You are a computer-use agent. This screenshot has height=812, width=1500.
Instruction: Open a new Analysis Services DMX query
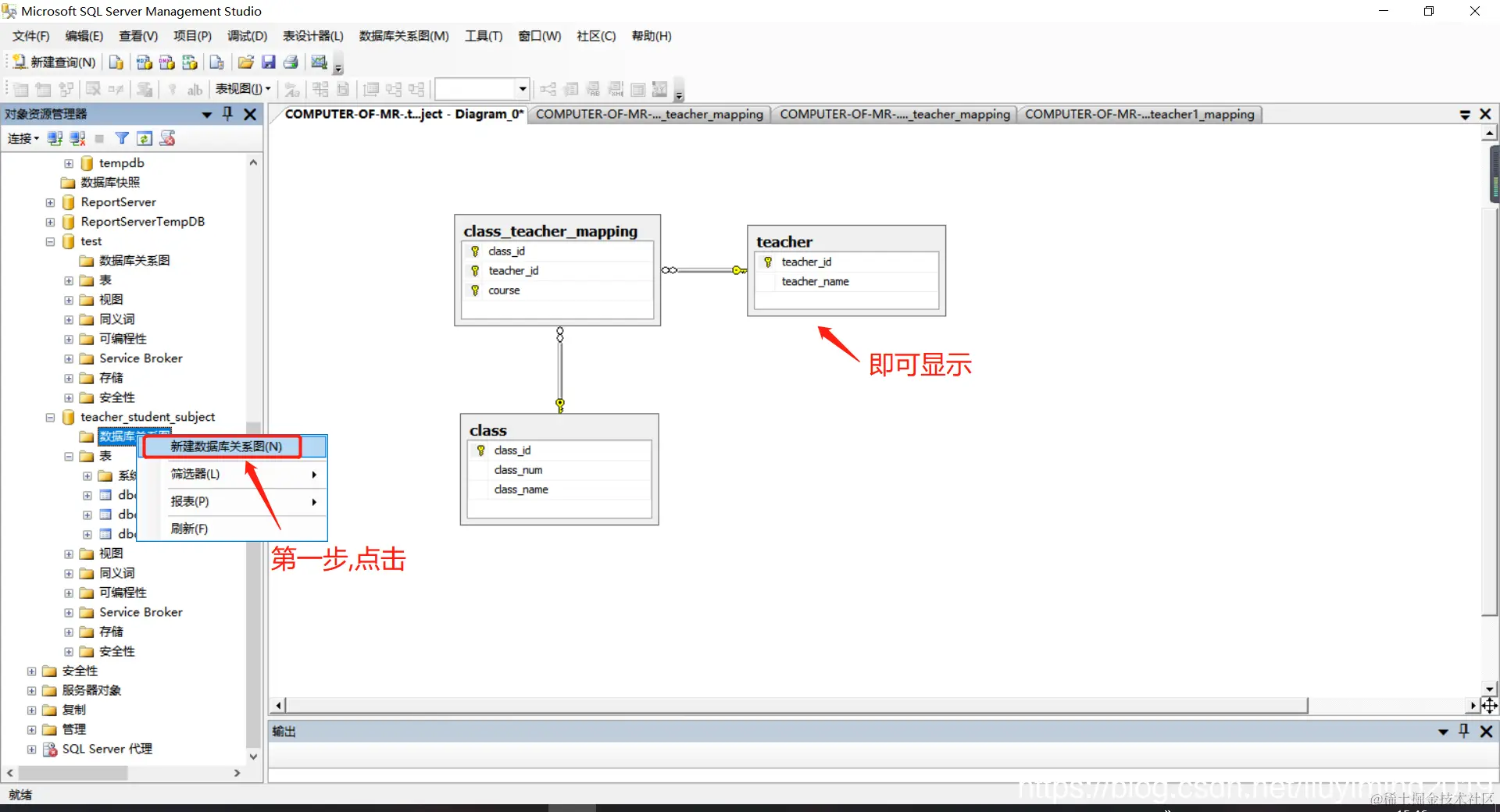click(166, 62)
